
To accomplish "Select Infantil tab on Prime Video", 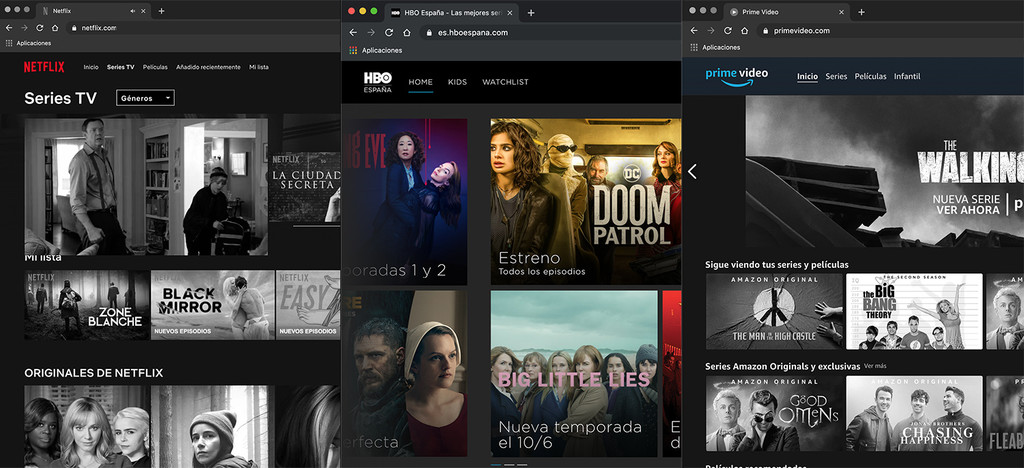I will pos(907,76).
